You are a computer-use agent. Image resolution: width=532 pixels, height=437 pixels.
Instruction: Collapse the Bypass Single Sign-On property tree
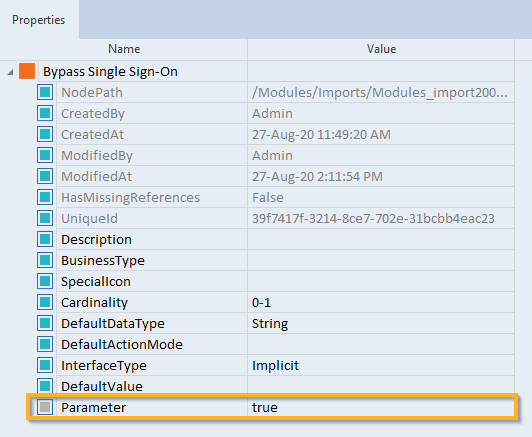[x=11, y=72]
